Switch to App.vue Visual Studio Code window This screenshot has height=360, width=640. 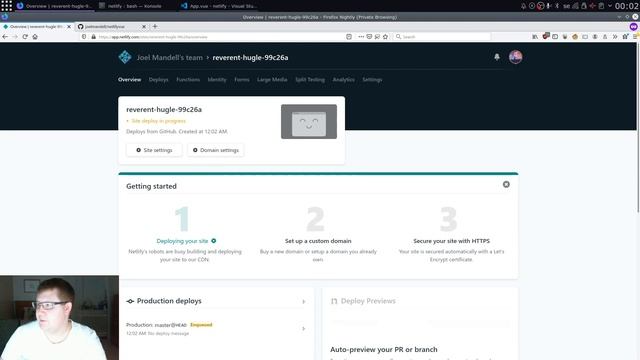[x=219, y=6]
